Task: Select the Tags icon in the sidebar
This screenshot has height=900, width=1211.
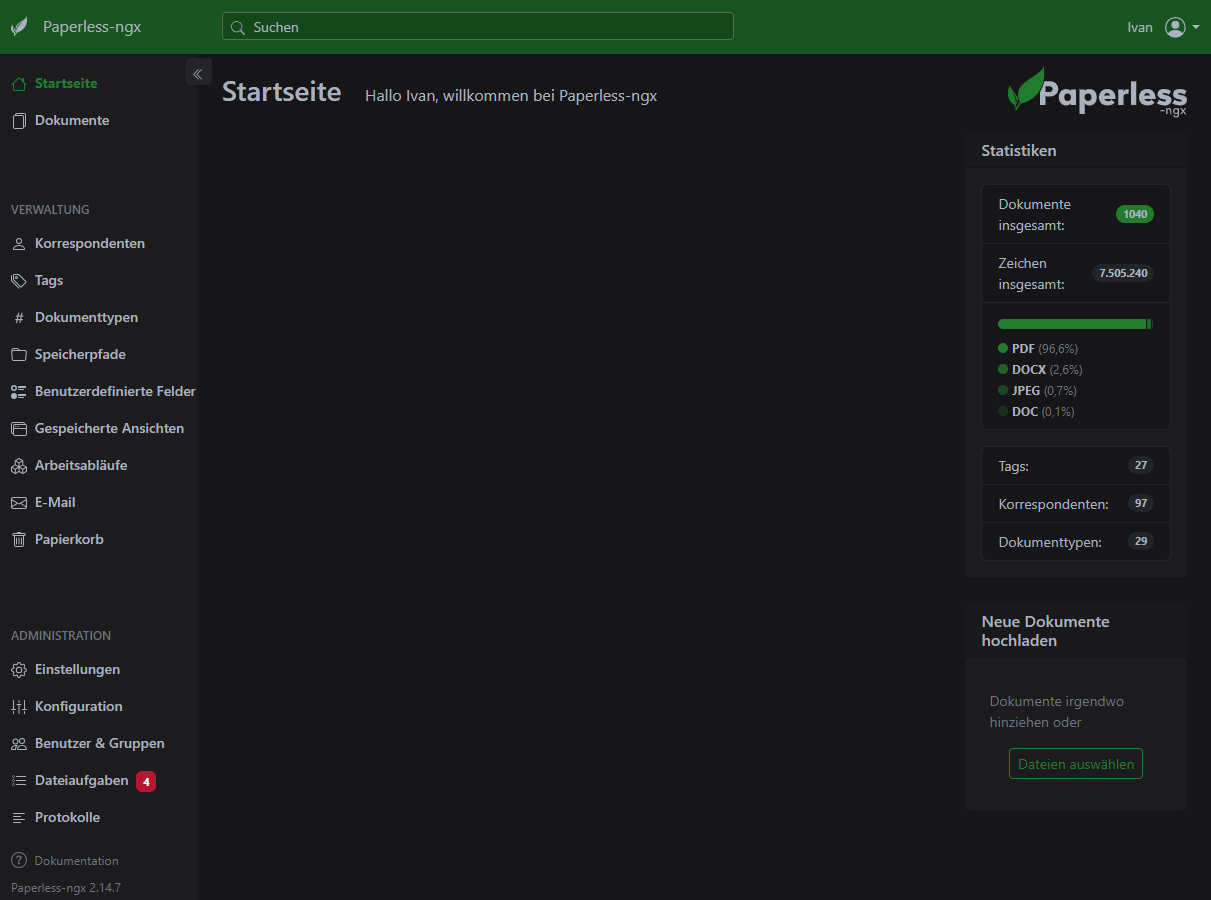Action: click(18, 280)
